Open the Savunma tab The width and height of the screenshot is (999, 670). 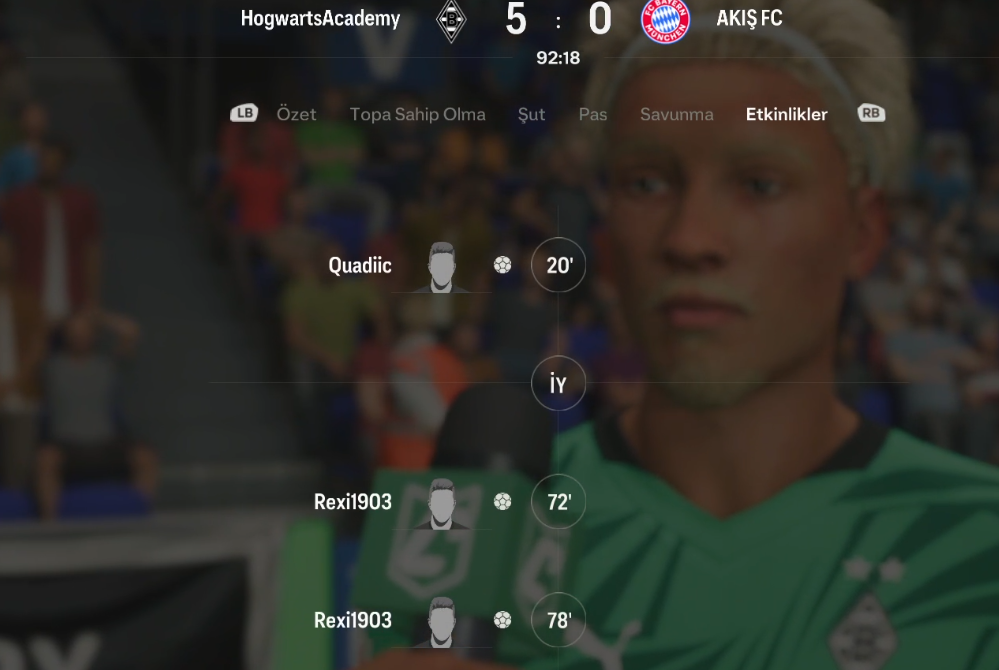[677, 115]
